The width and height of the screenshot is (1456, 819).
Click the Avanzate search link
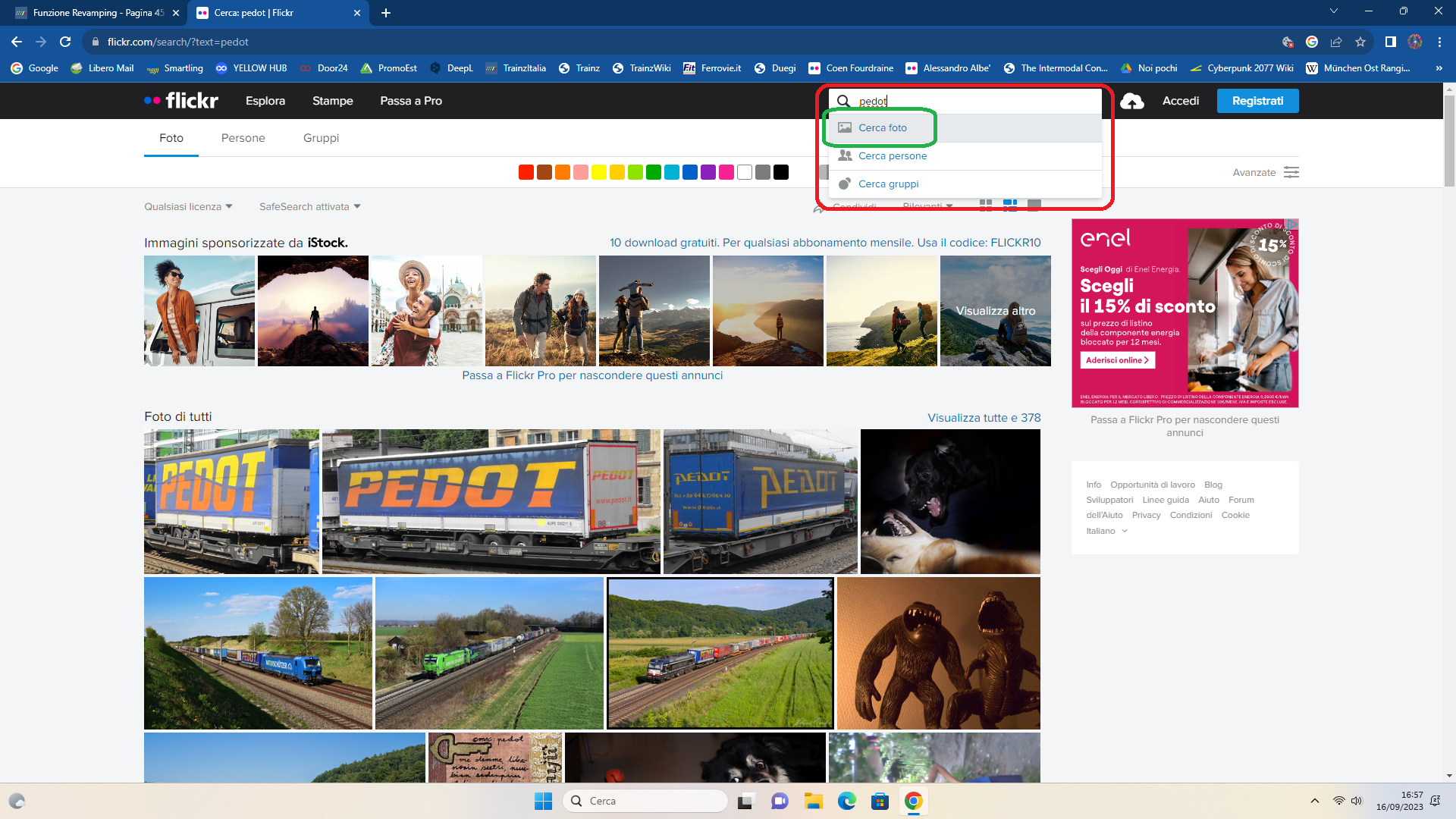[x=1254, y=172]
